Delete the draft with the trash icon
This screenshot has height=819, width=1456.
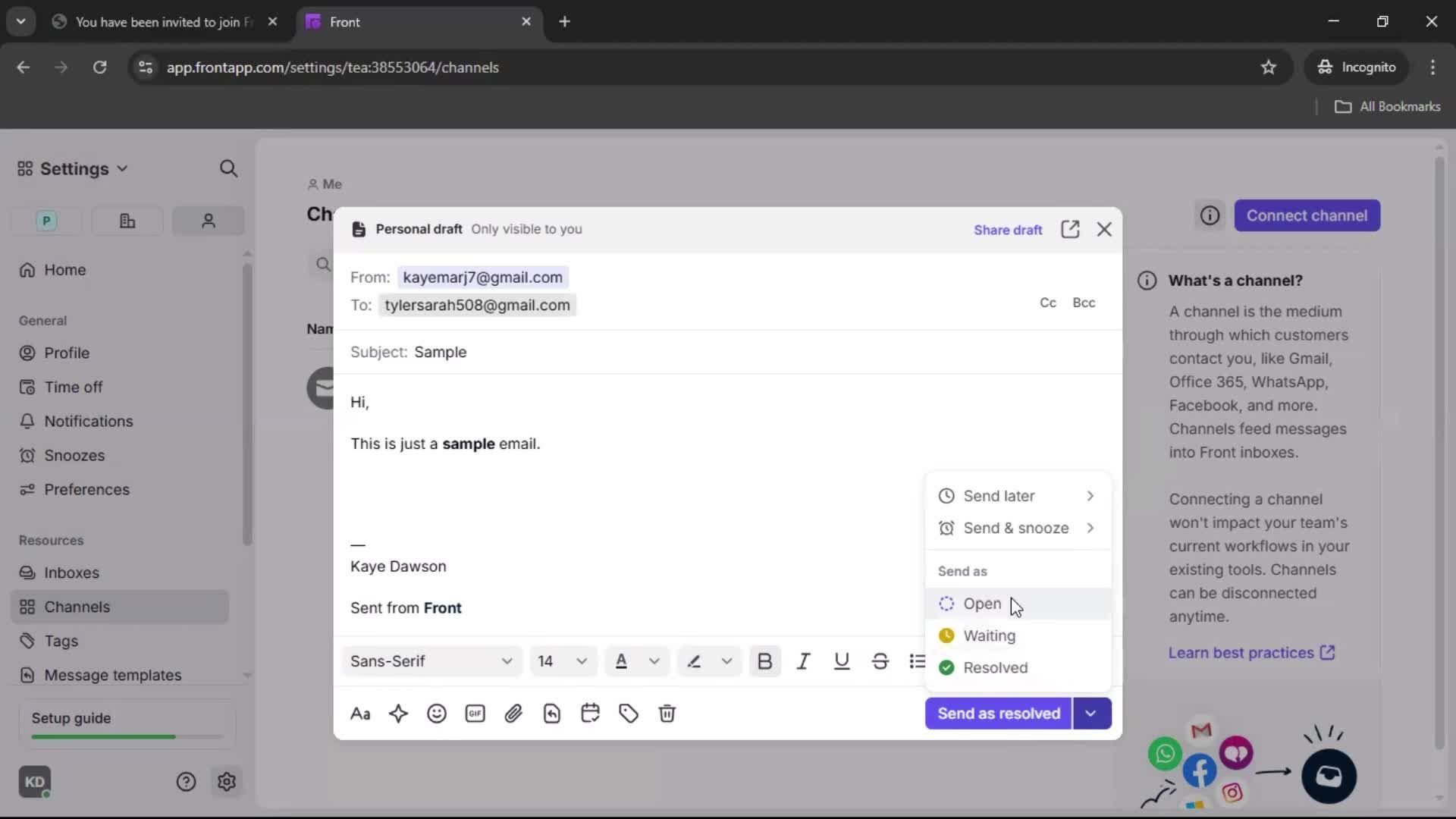(667, 714)
